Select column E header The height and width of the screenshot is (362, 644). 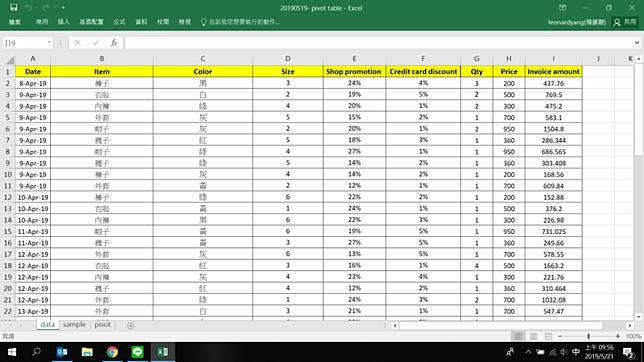pos(354,59)
